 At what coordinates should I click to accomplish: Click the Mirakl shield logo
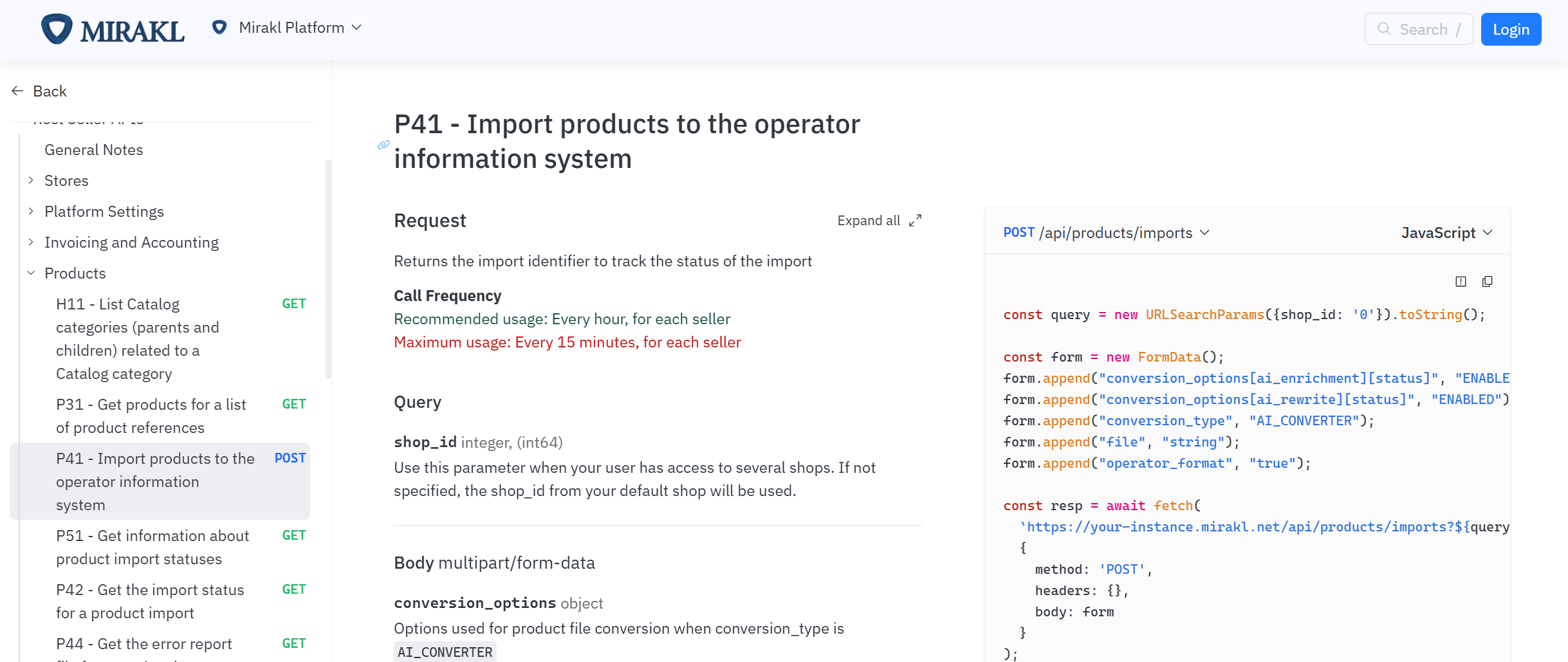point(57,28)
